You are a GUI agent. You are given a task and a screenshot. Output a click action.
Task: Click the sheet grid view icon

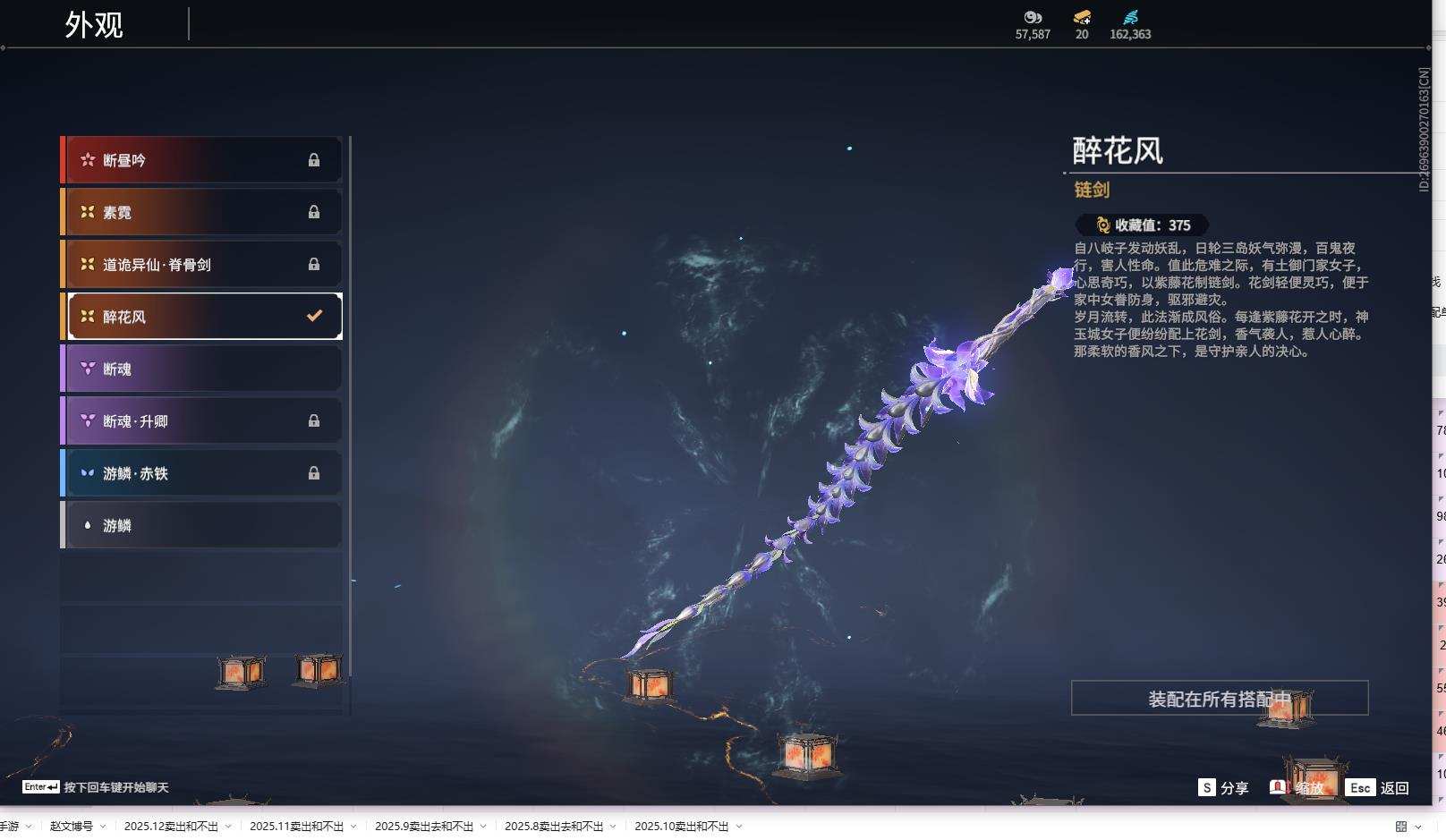(x=1401, y=827)
